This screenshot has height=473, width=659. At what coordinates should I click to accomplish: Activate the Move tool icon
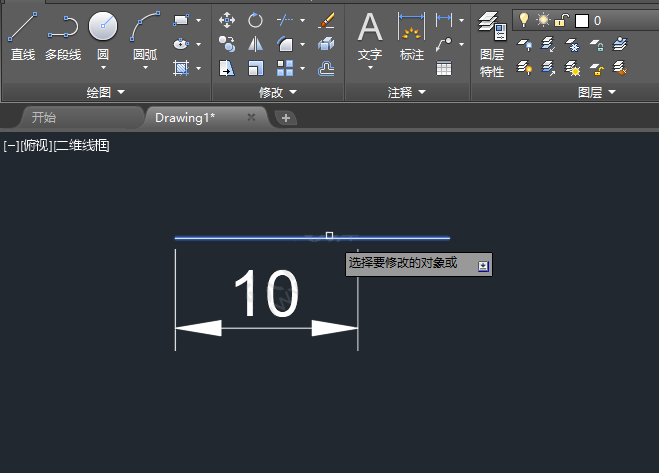(x=227, y=20)
